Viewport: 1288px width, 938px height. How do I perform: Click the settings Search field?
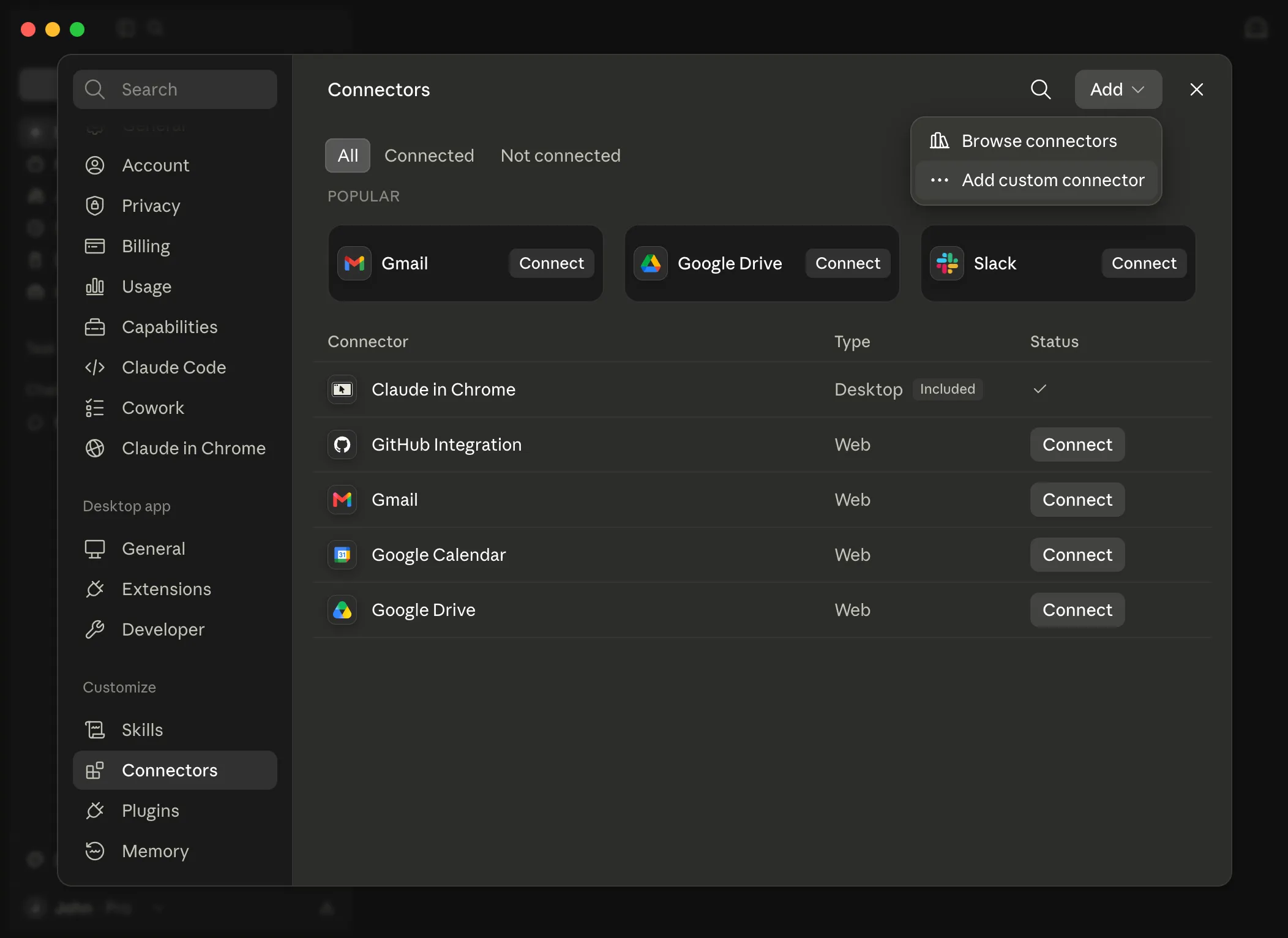(175, 89)
